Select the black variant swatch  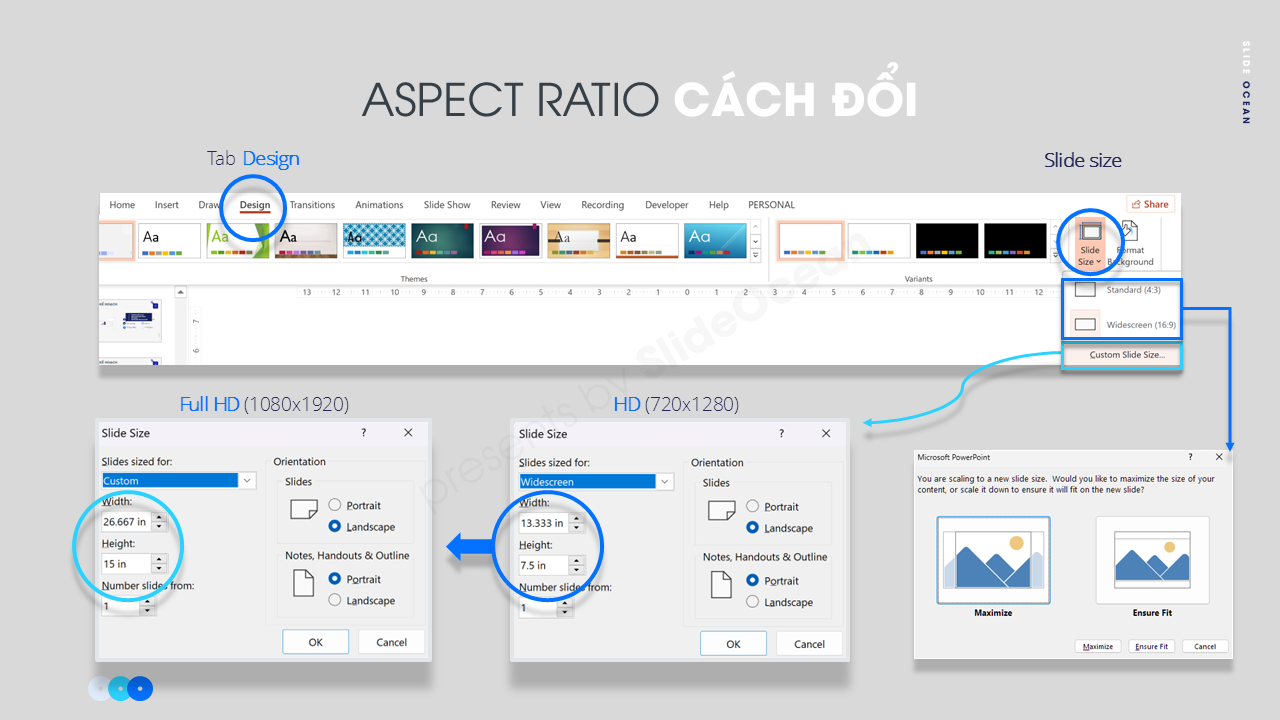pyautogui.click(x=947, y=241)
